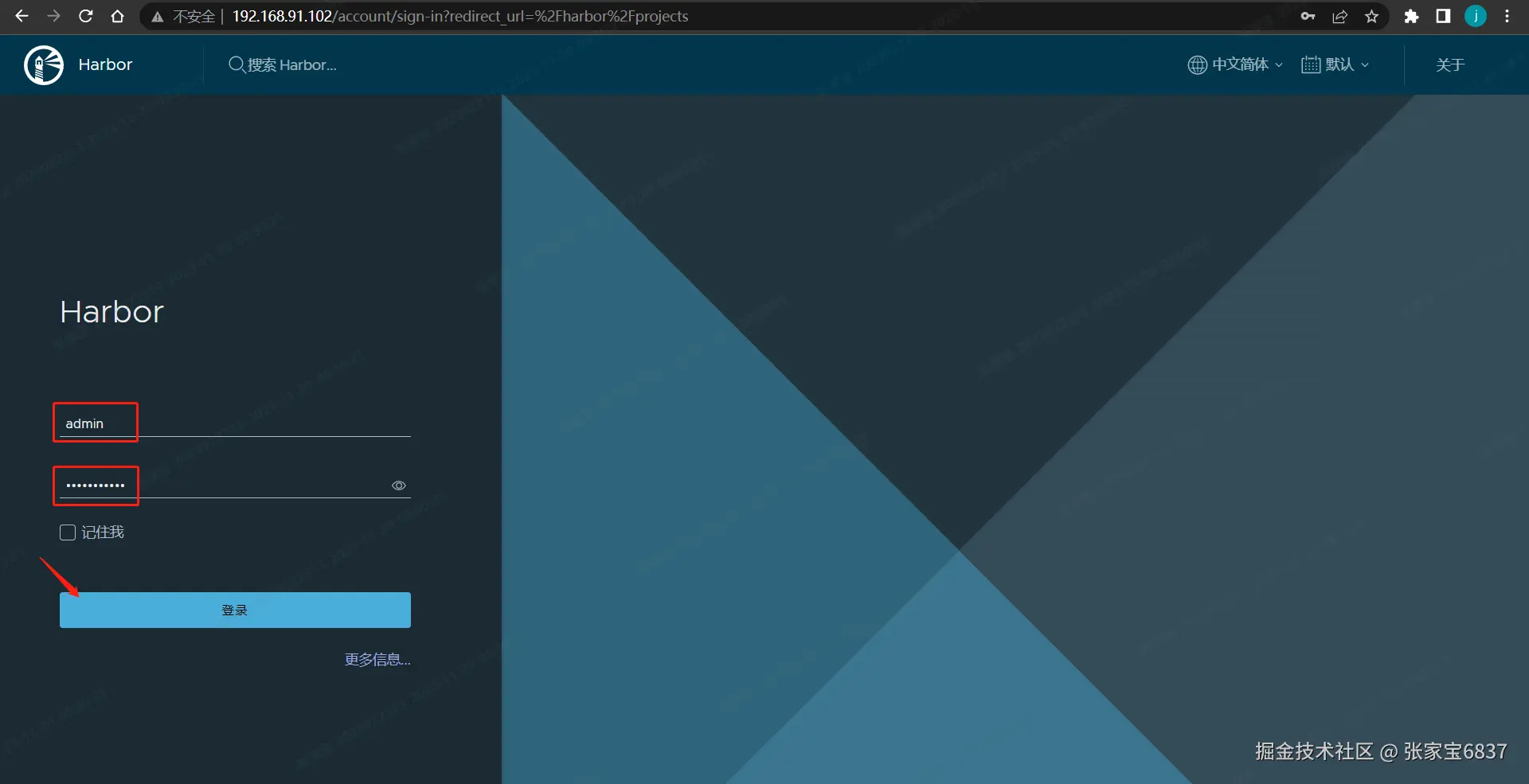The height and width of the screenshot is (784, 1529).
Task: Tick the 记住我 checkbox
Action: point(68,532)
